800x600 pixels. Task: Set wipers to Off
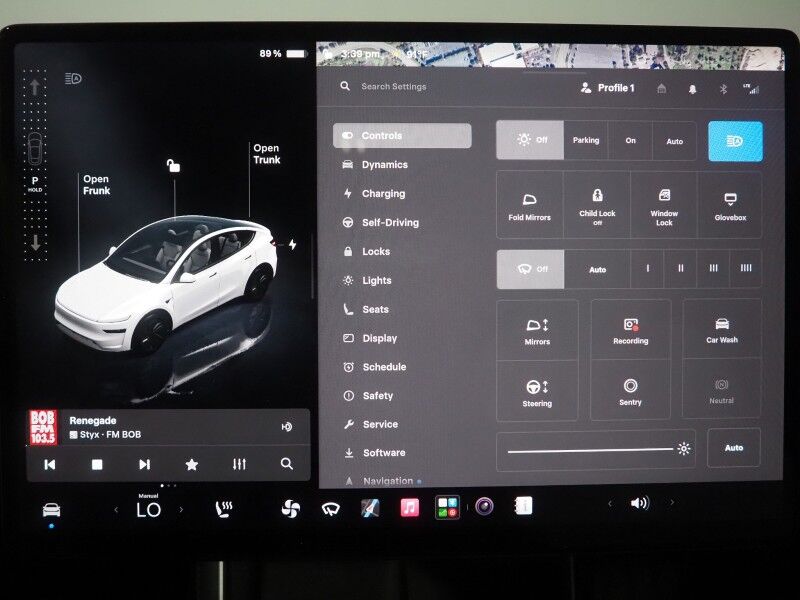[531, 269]
